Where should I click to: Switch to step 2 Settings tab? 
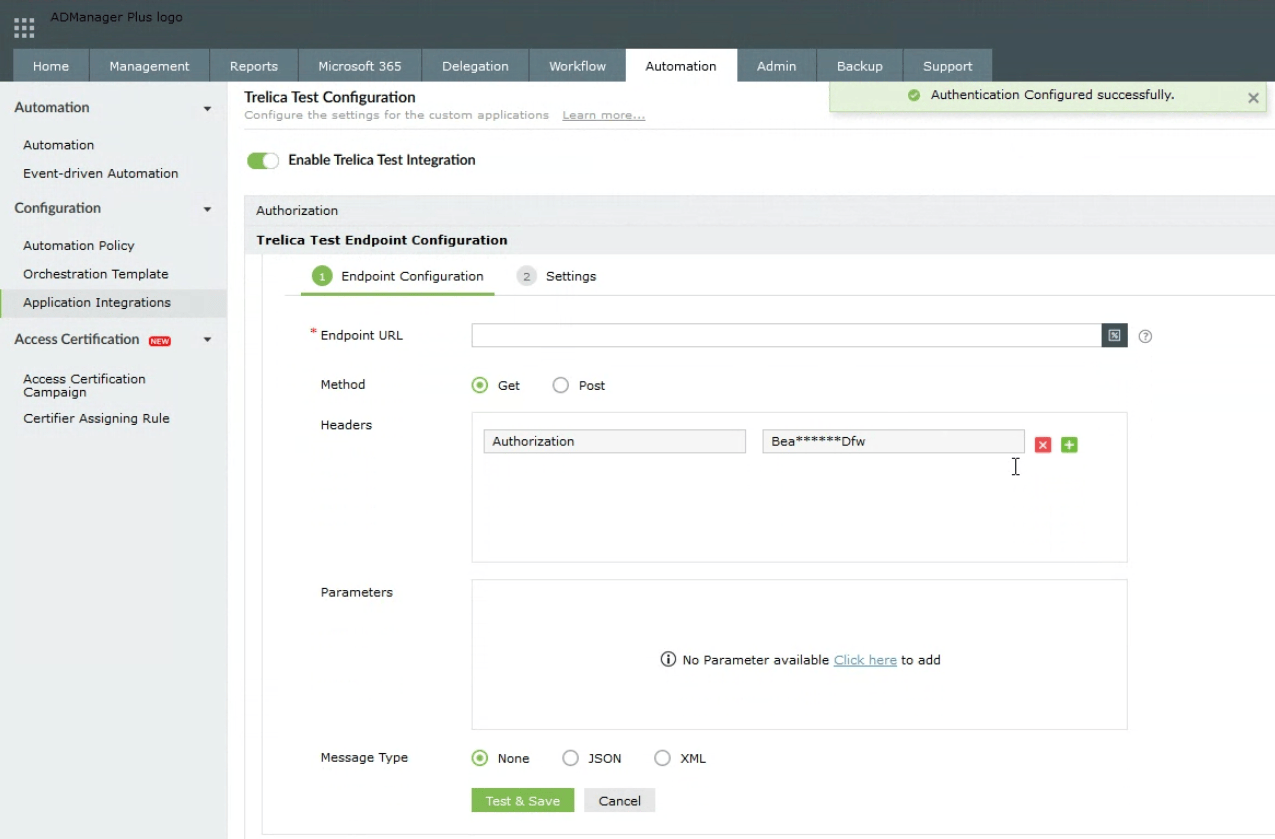pyautogui.click(x=557, y=276)
